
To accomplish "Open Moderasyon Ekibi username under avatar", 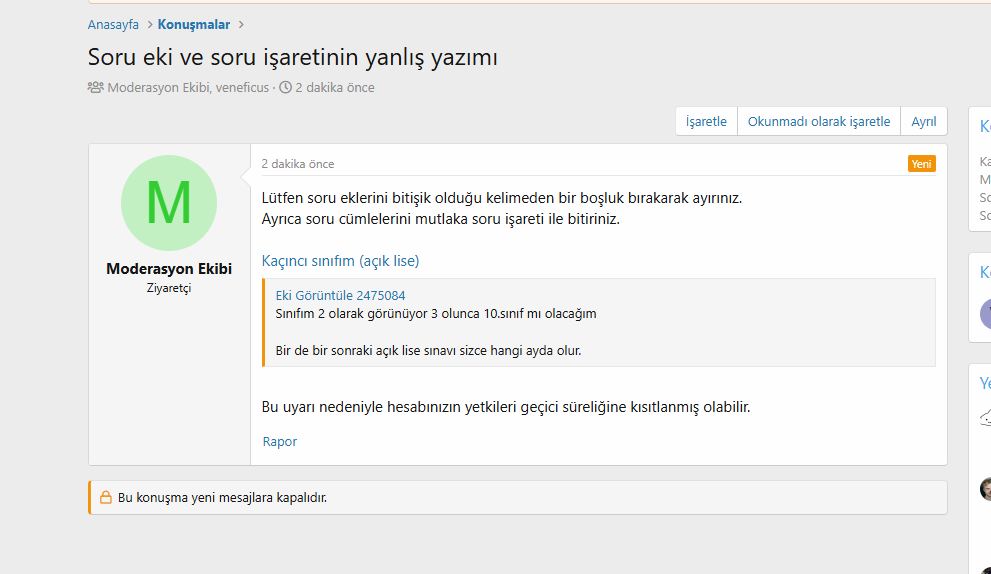I will (169, 269).
